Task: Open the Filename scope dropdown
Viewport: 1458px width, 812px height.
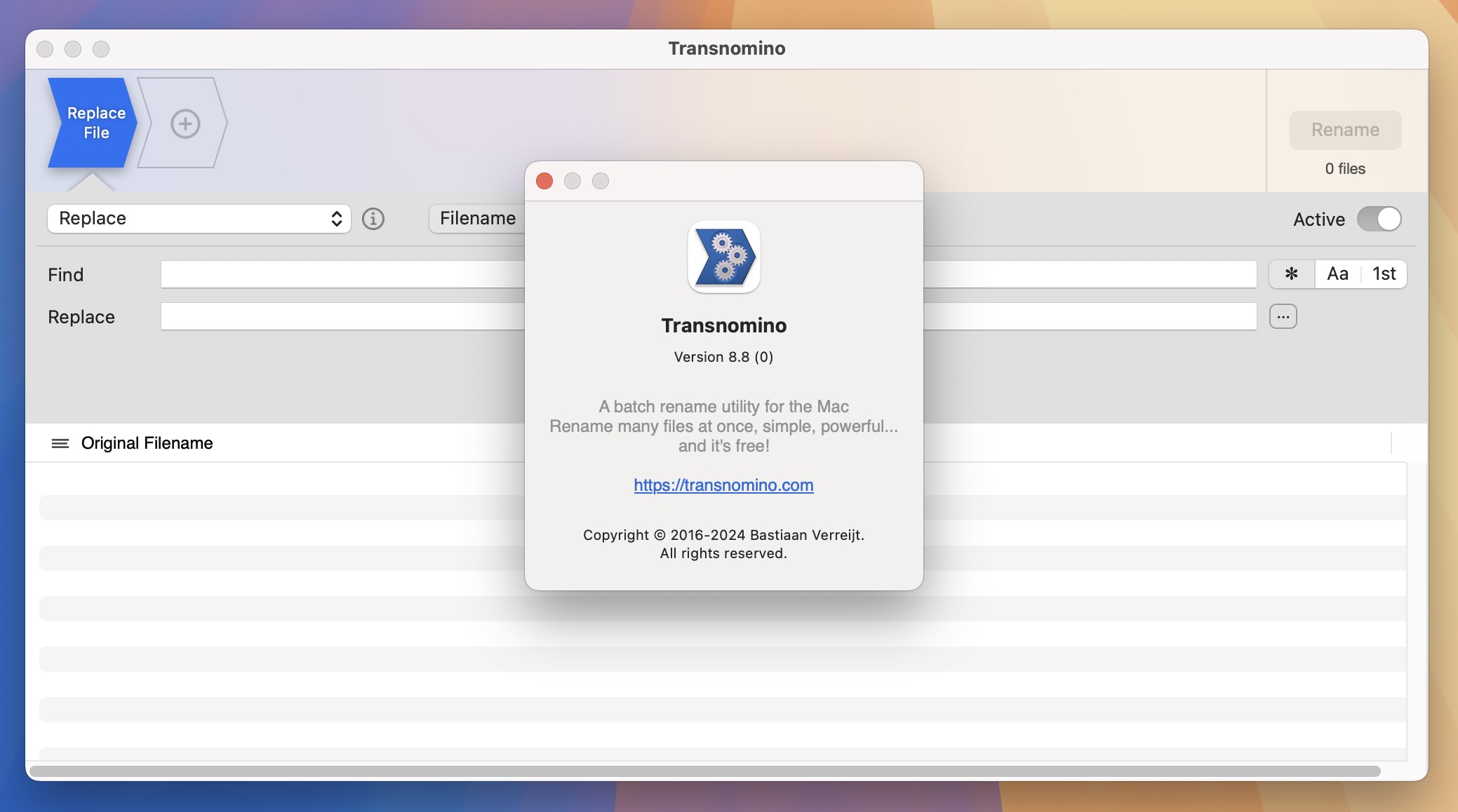Action: pyautogui.click(x=477, y=219)
